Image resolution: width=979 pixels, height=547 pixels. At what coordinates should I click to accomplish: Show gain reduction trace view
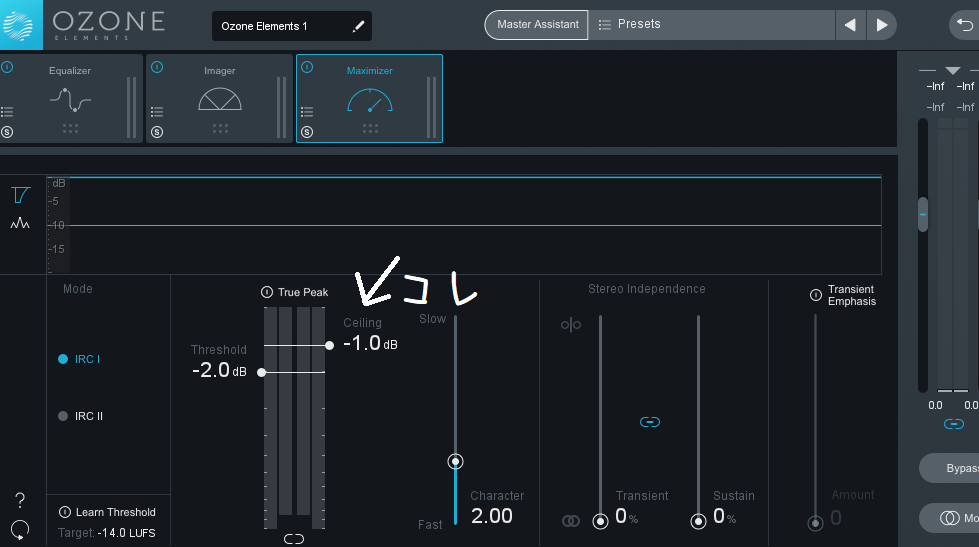tap(21, 195)
